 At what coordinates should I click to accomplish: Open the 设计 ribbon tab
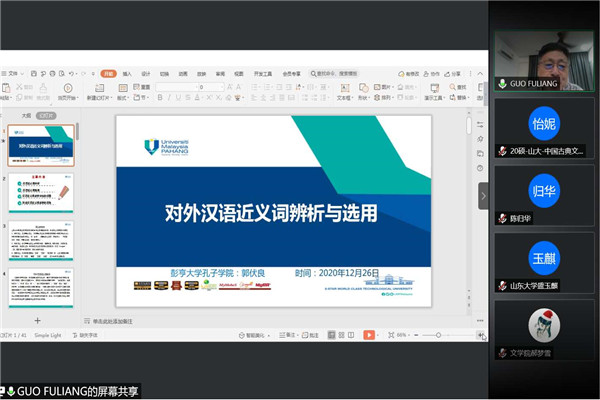coord(145,73)
